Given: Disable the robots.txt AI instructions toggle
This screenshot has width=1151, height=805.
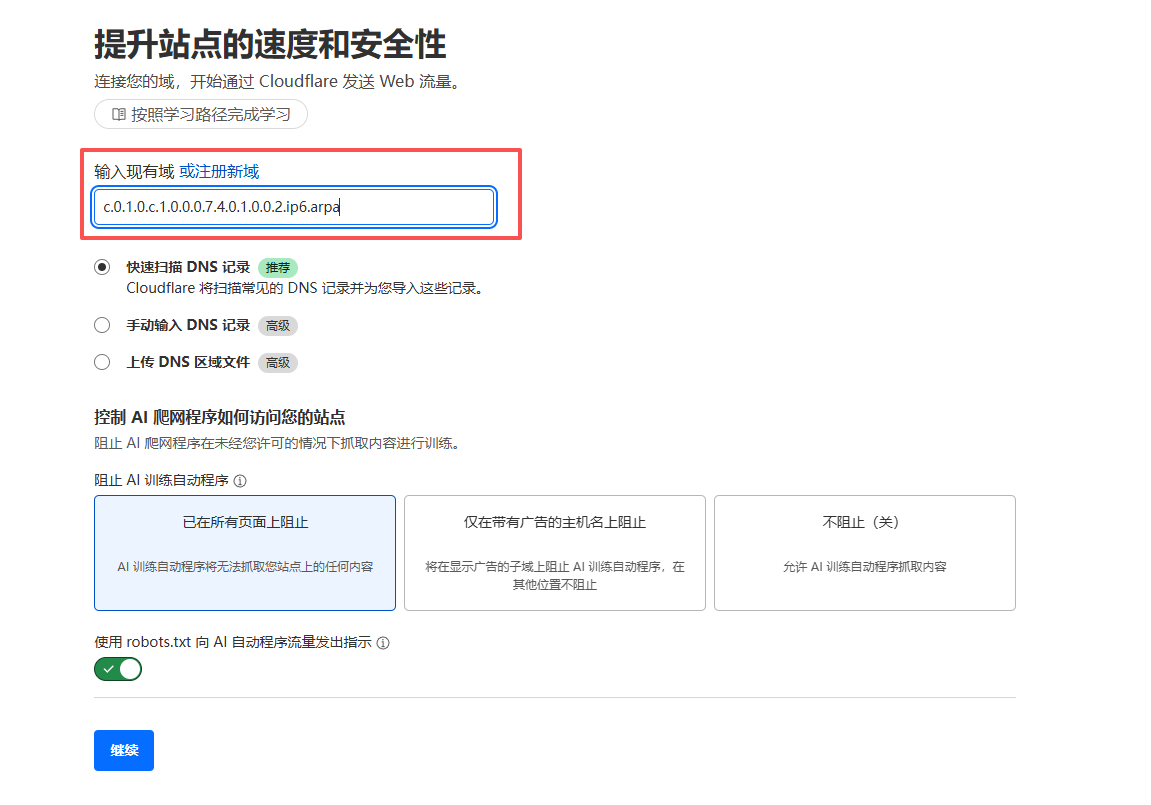Looking at the screenshot, I should tap(118, 669).
